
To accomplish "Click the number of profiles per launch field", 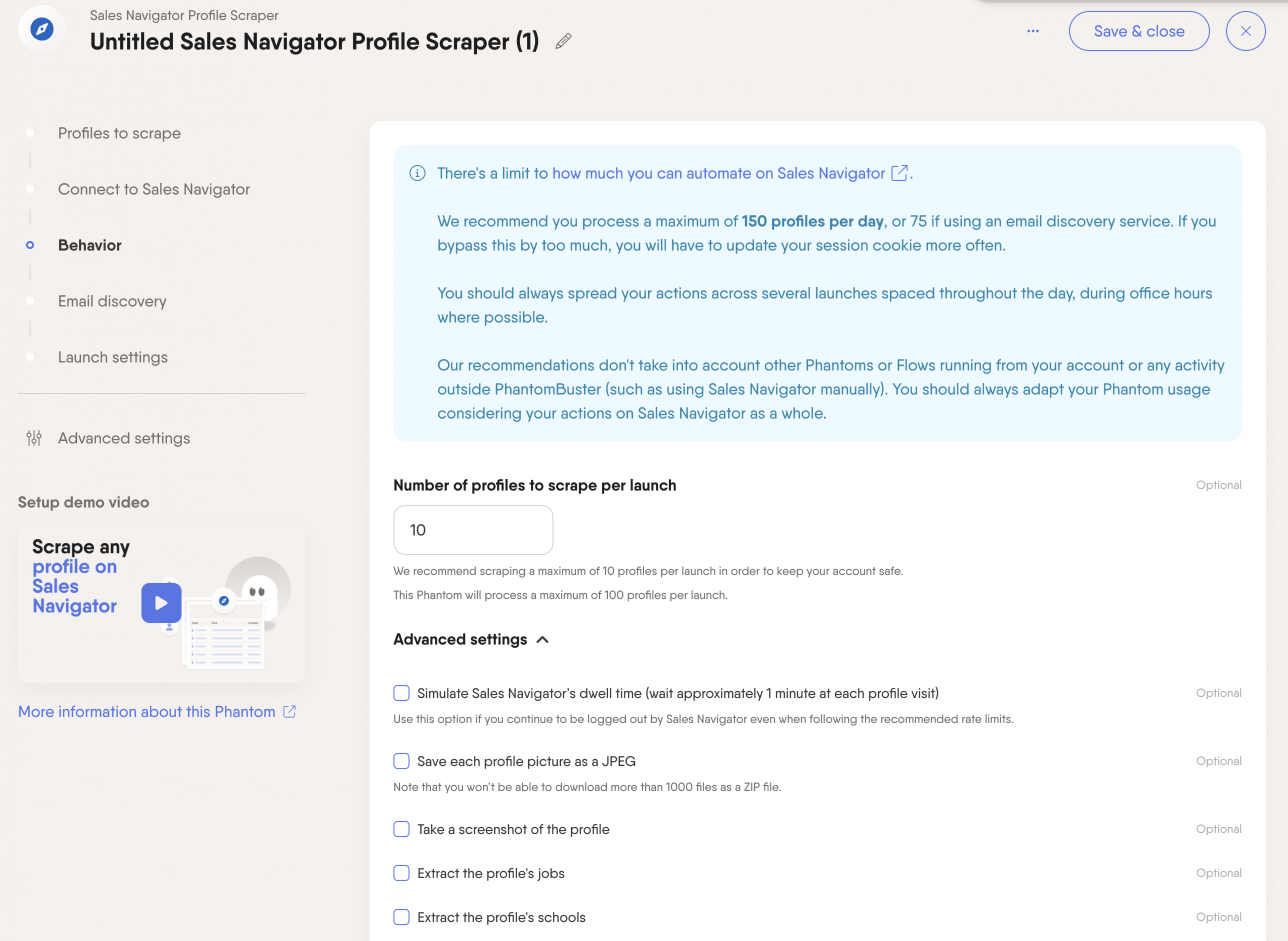I will (472, 529).
